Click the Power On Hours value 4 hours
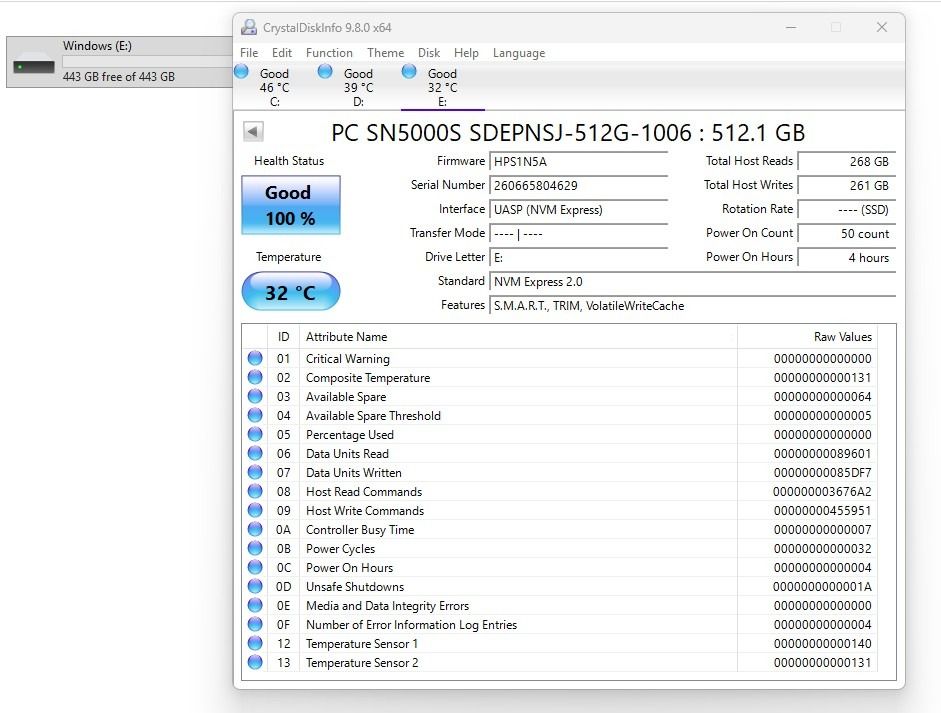 (x=847, y=257)
